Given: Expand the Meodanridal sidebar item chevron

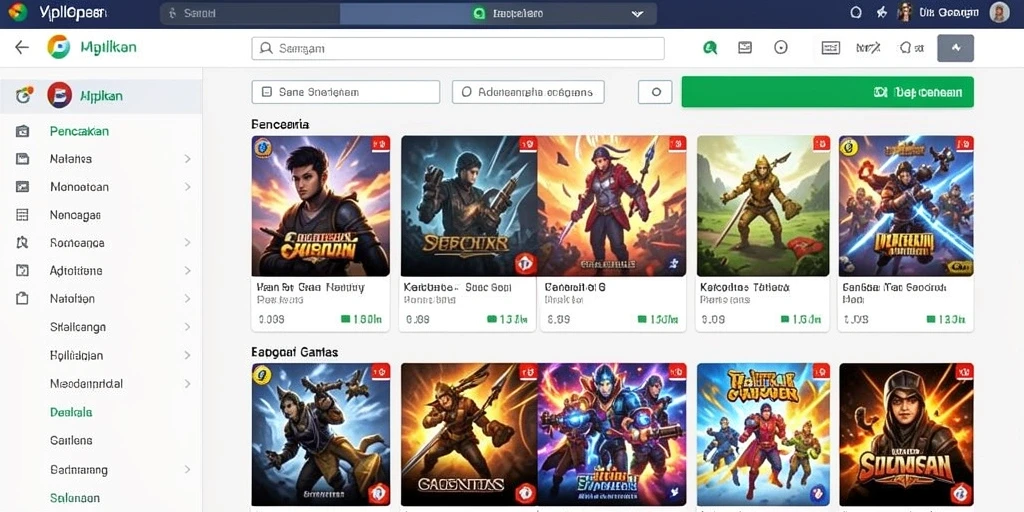Looking at the screenshot, I should pyautogui.click(x=187, y=383).
